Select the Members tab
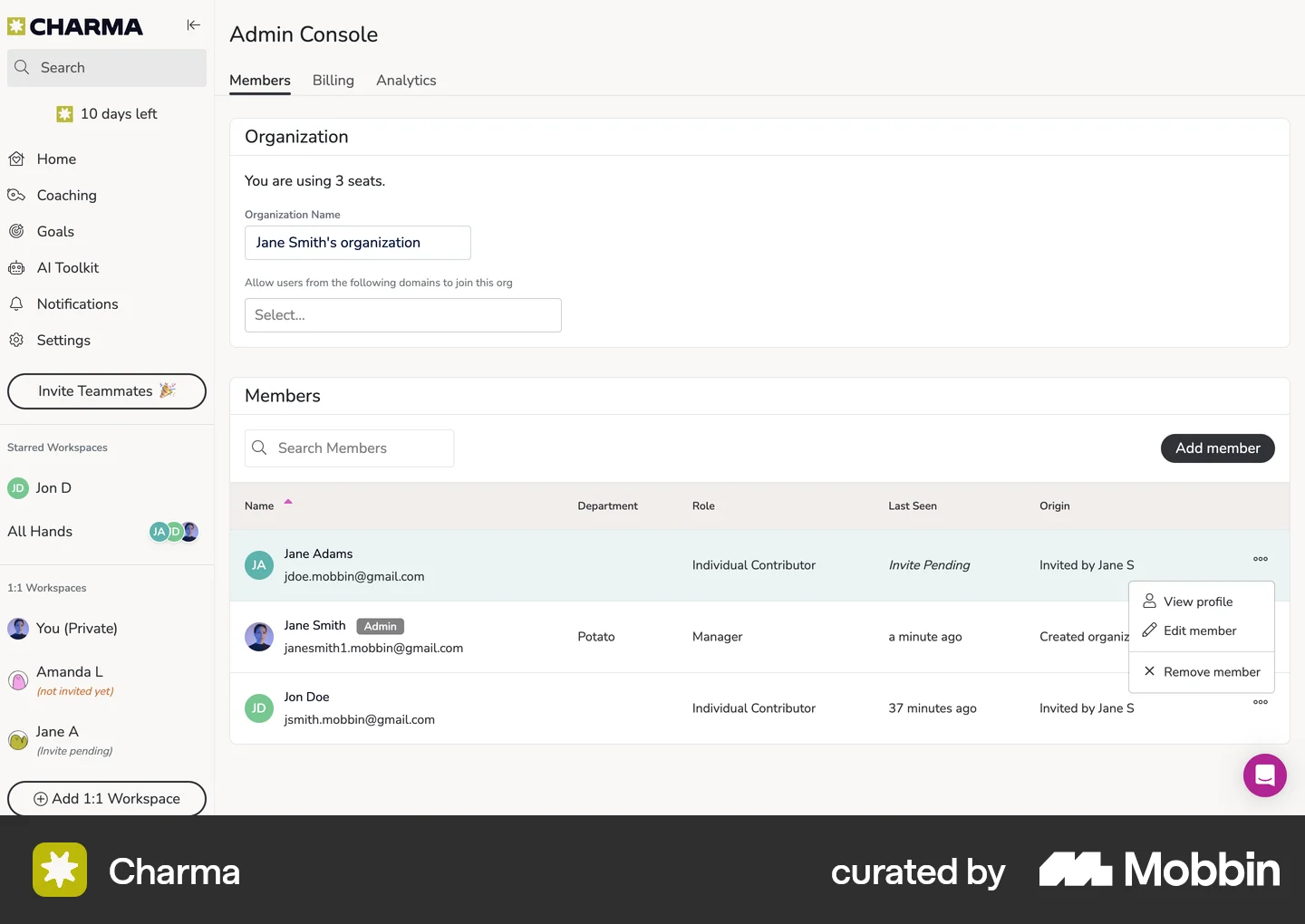The height and width of the screenshot is (924, 1305). pos(260,81)
